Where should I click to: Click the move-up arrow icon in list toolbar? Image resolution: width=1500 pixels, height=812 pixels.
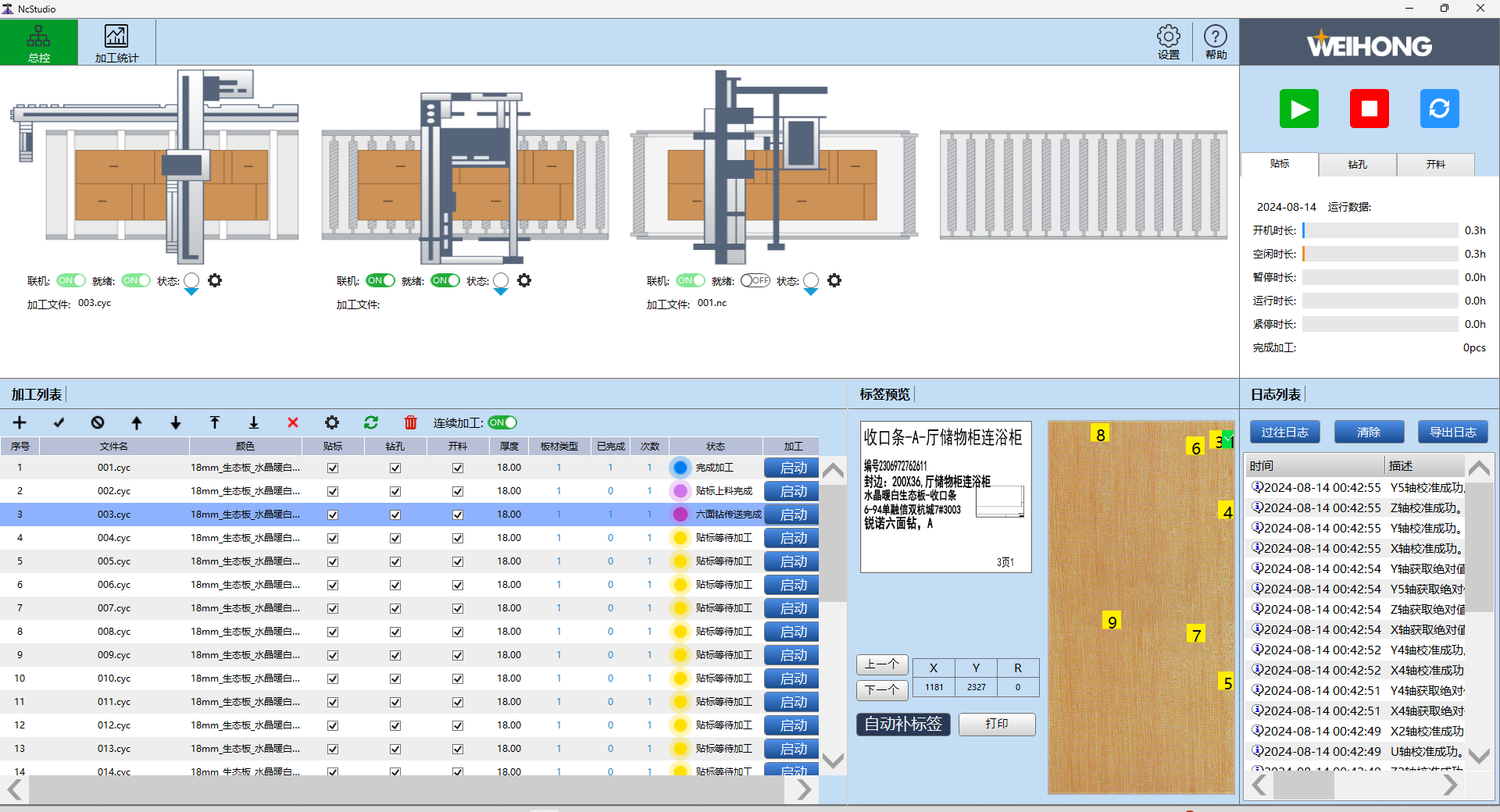pos(137,422)
